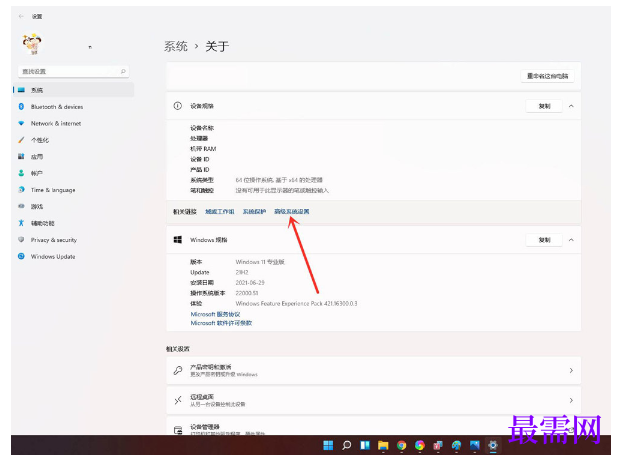Go back with the top-left arrow
This screenshot has width=620, height=461.
(x=21, y=16)
